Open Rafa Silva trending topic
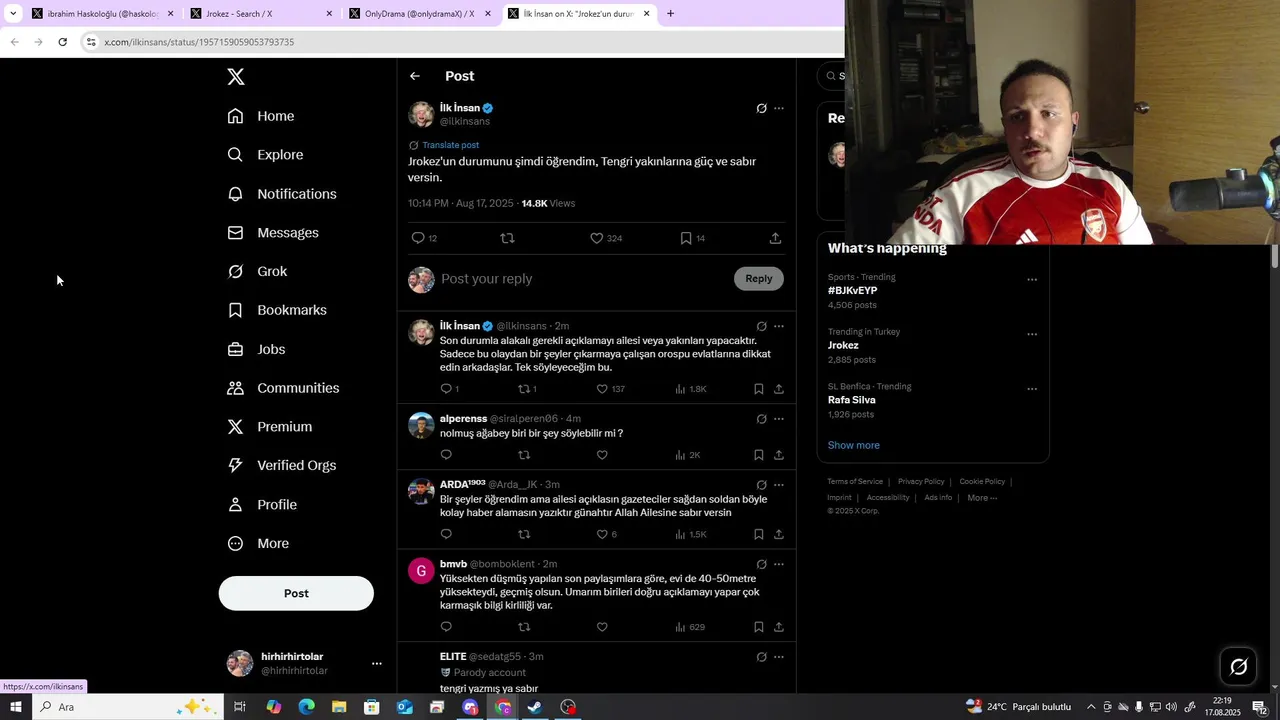The height and width of the screenshot is (720, 1280). click(x=851, y=400)
